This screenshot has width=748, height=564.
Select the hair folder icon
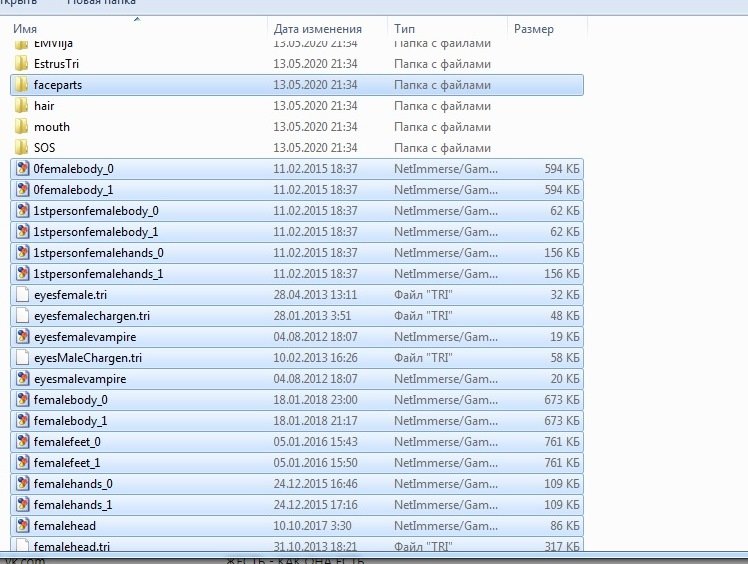coord(22,106)
